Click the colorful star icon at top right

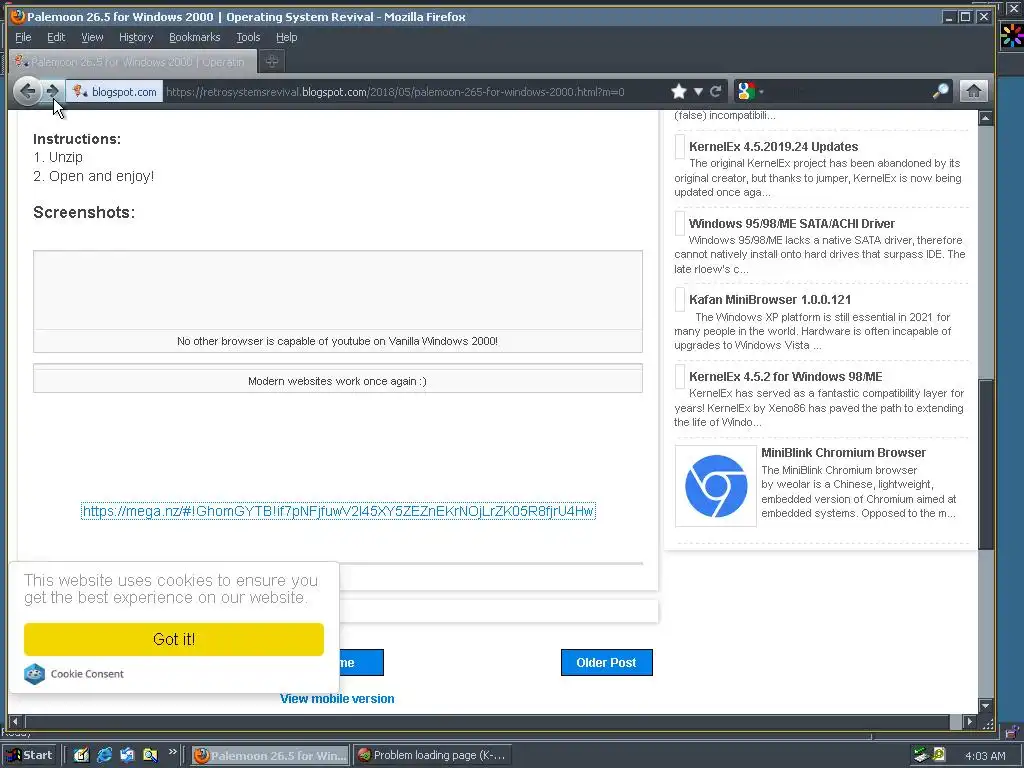click(1012, 35)
